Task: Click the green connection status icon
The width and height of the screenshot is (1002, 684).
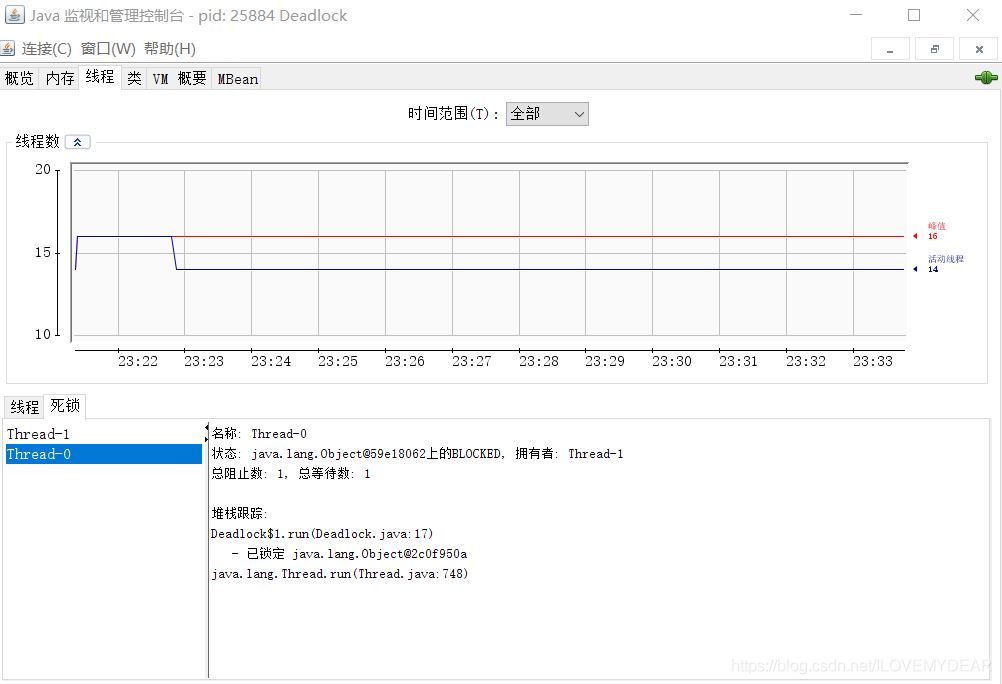Action: [x=986, y=77]
